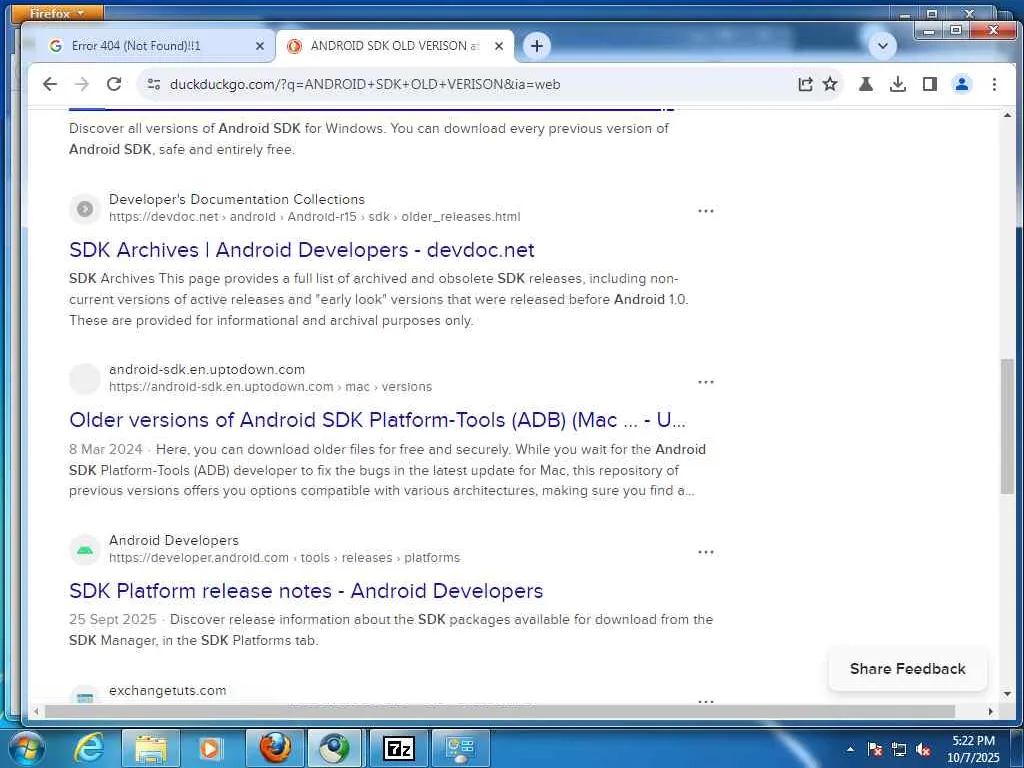Click the Action Center flag icon

[875, 750]
